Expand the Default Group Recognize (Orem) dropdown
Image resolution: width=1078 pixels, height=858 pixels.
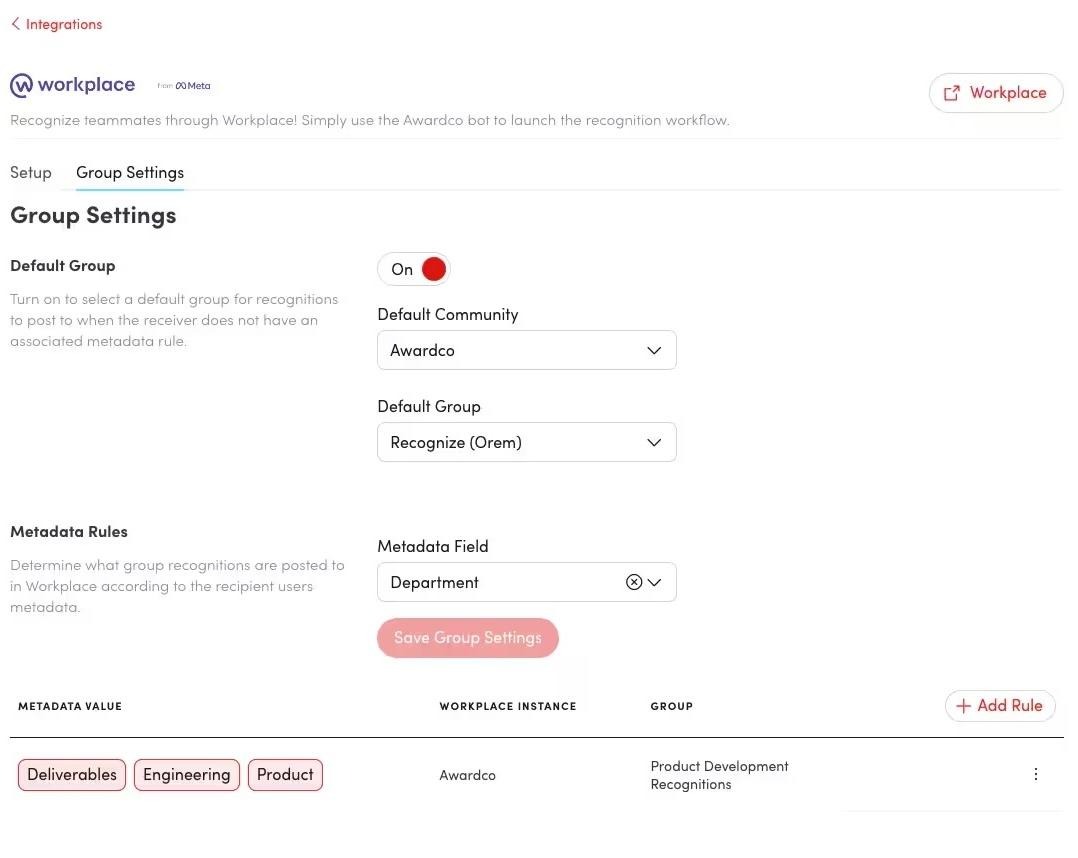pos(526,442)
